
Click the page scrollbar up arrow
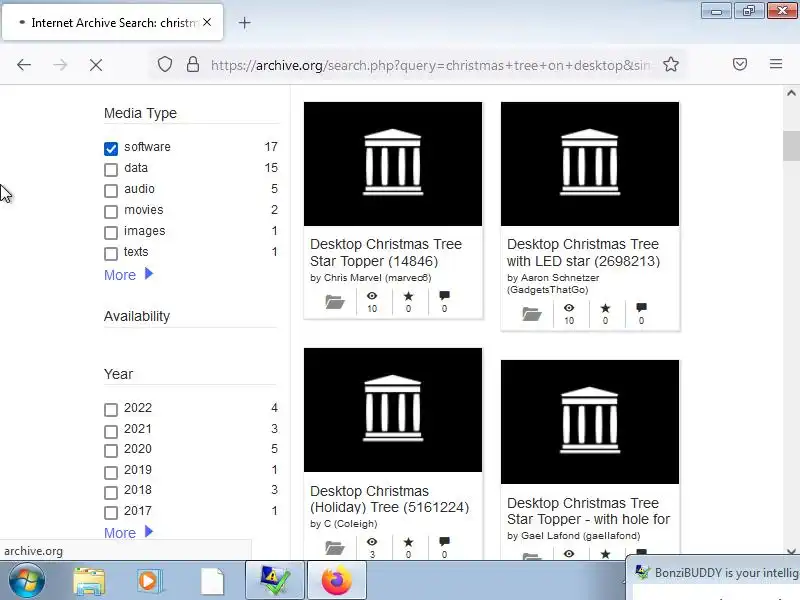[791, 93]
